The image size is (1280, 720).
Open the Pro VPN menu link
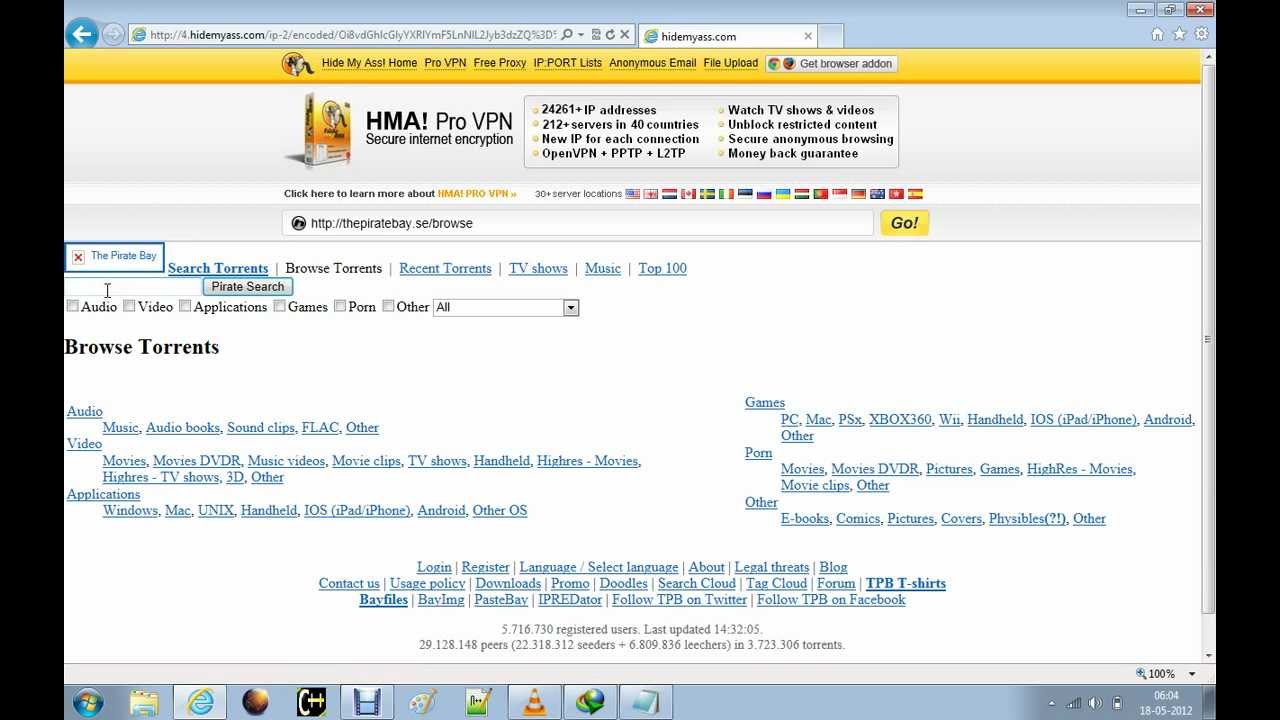tap(445, 63)
